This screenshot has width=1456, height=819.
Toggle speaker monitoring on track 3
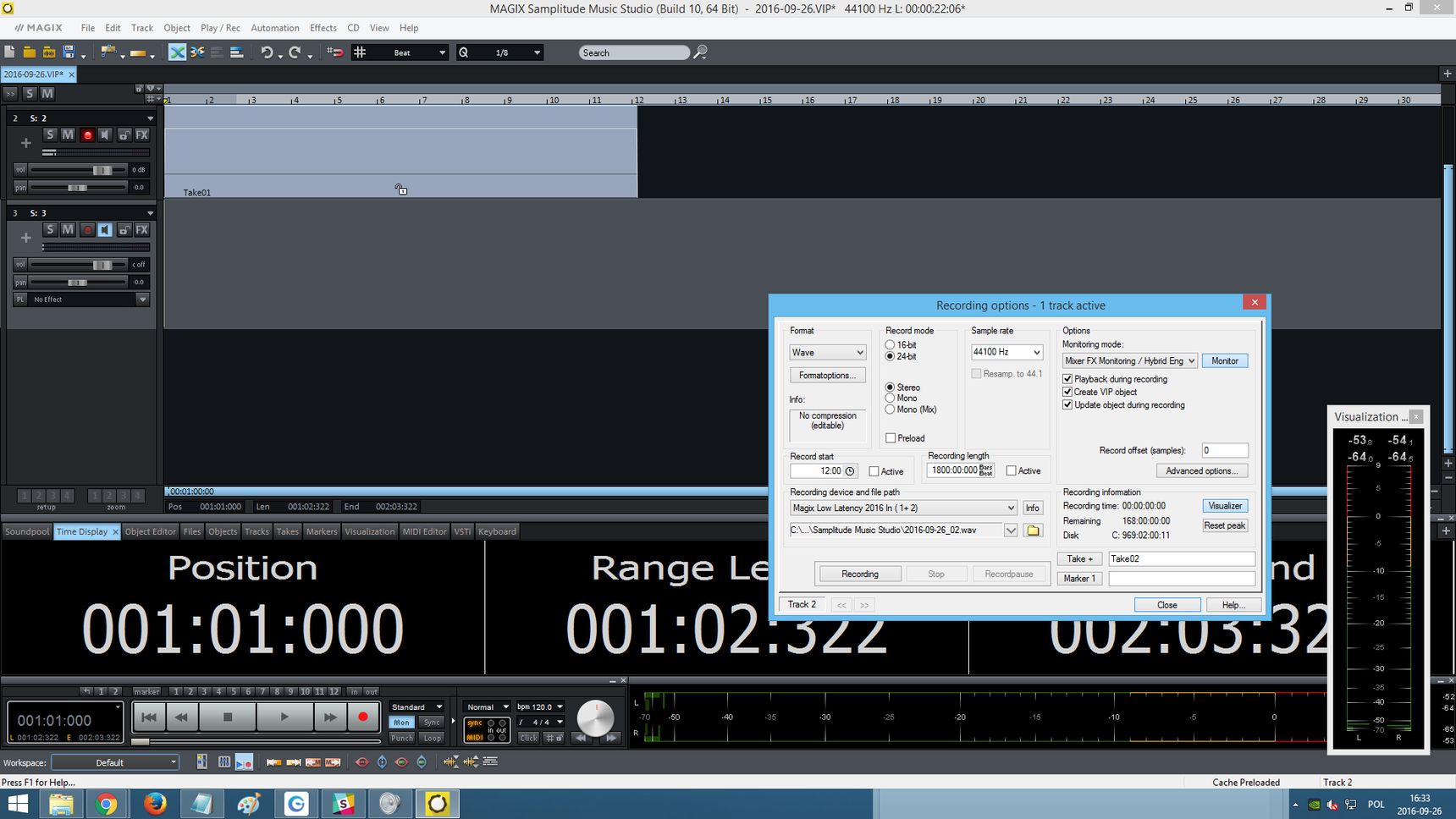(105, 229)
